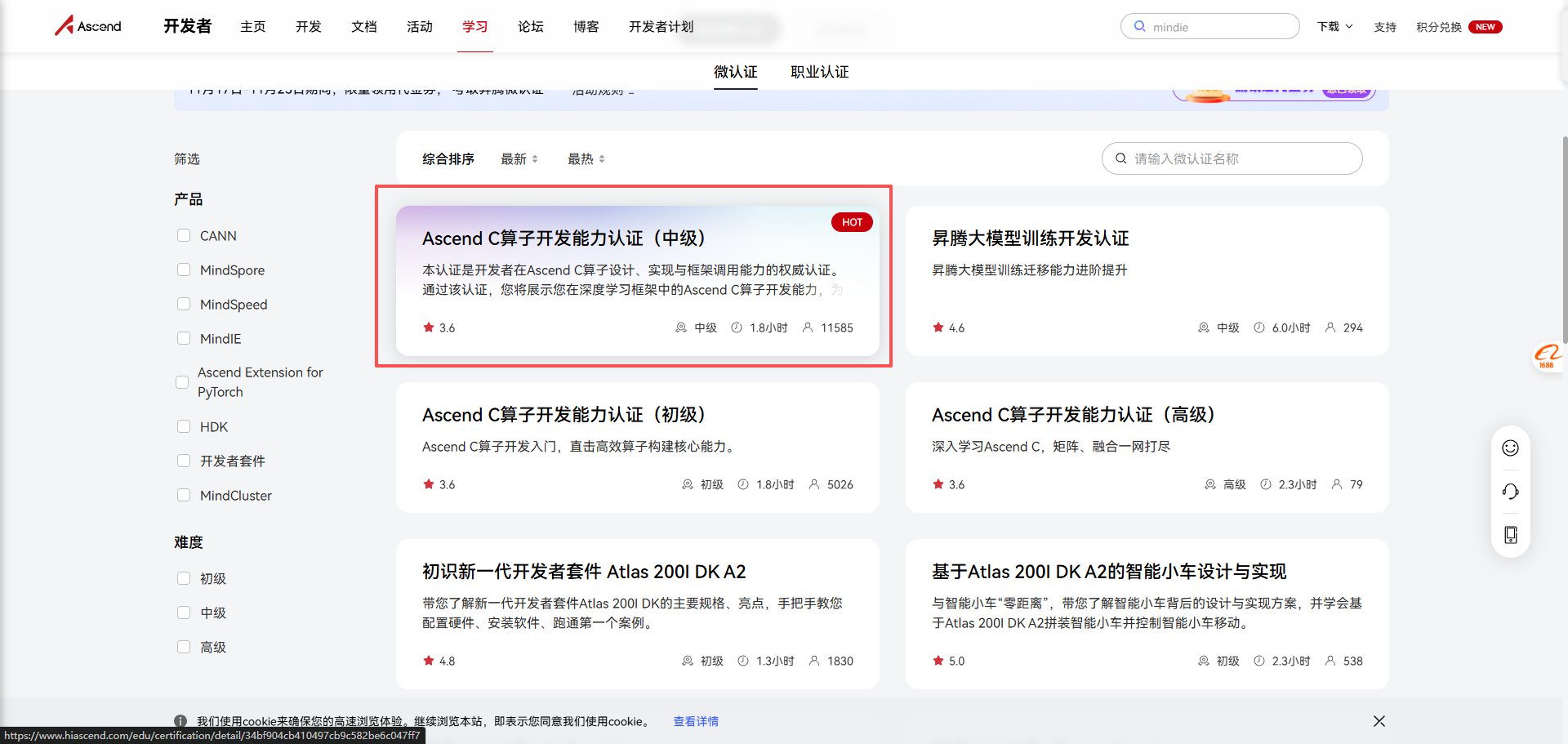Open the 活动 nav menu
Screen dimensions: 1568x744
pos(420,27)
